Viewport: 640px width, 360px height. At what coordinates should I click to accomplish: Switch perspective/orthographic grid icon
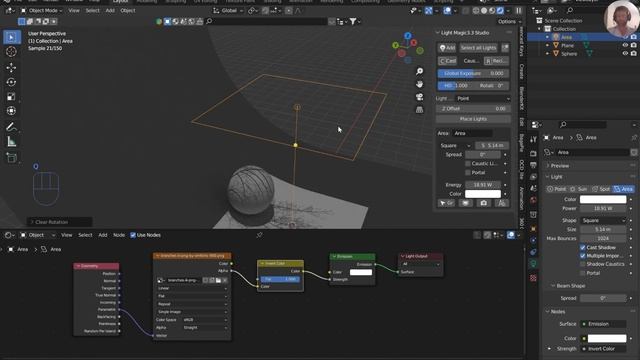419,109
